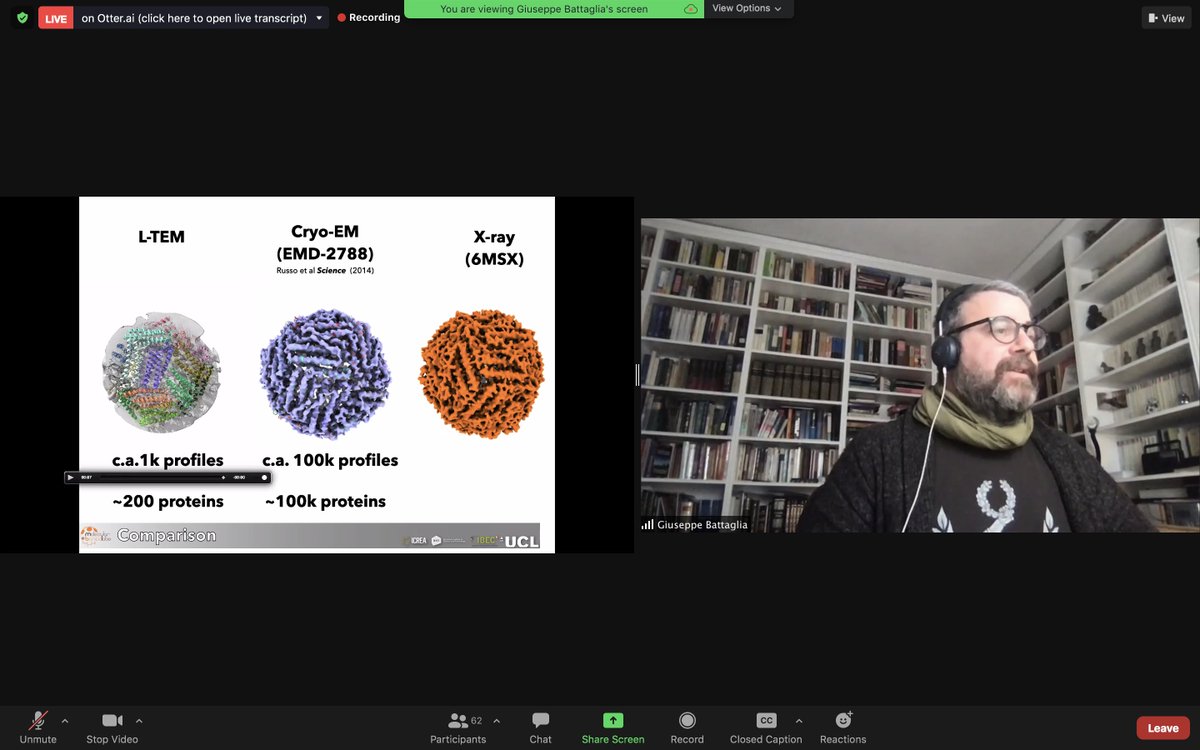The height and width of the screenshot is (750, 1200).
Task: Click the X-ray (6MSX) heading
Action: click(x=494, y=249)
